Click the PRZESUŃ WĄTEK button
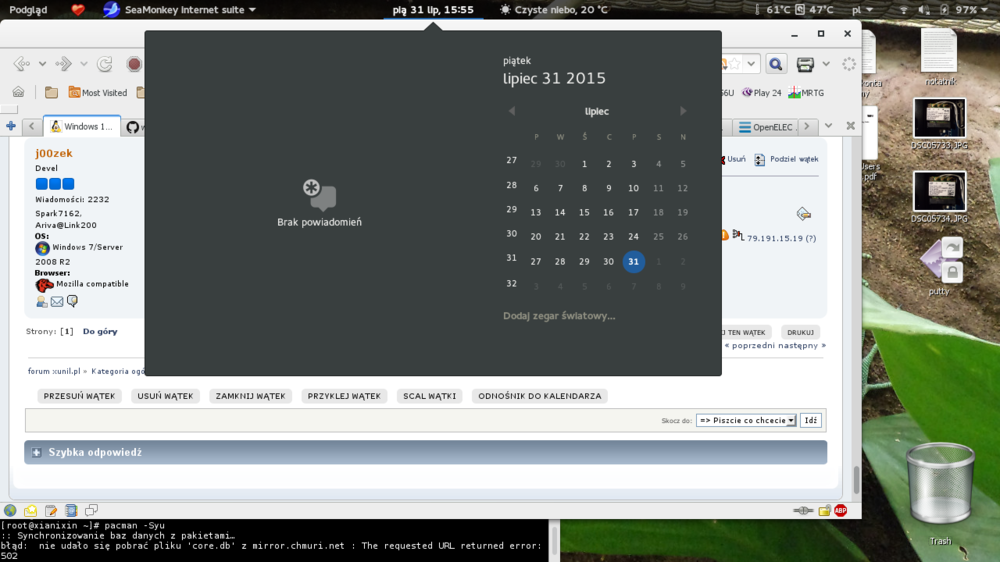This screenshot has height=562, width=1000. 79,396
